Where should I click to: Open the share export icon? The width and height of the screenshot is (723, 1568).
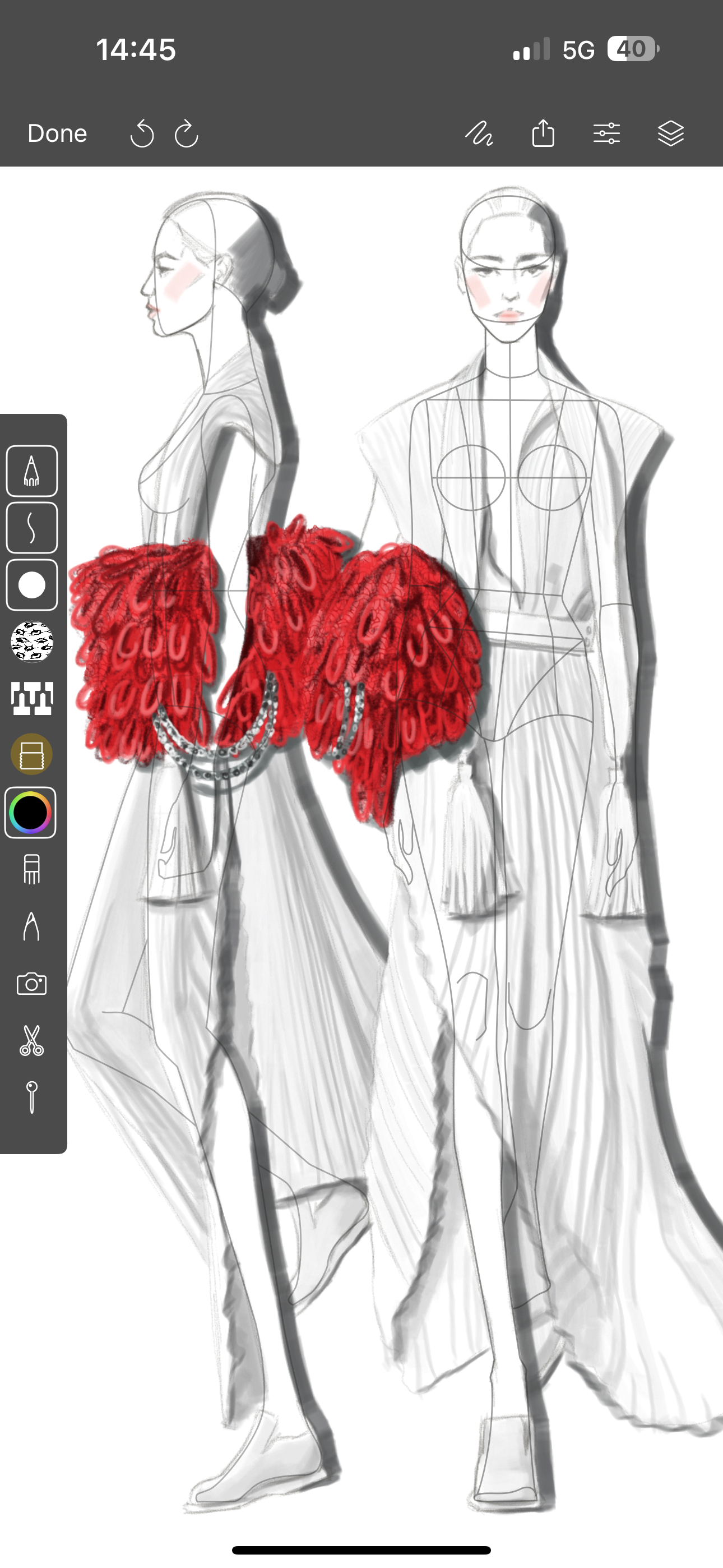543,133
